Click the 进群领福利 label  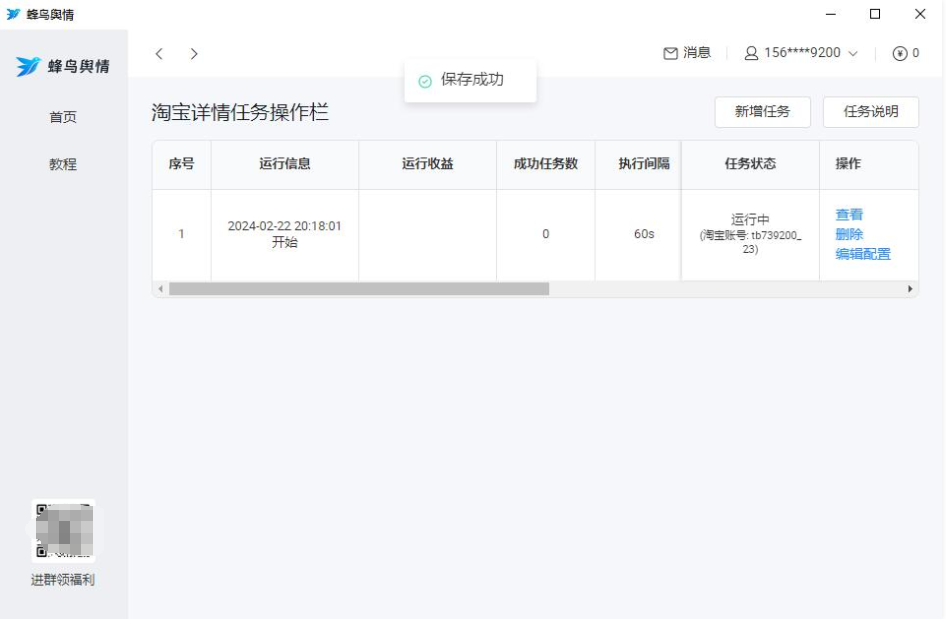coord(63,580)
